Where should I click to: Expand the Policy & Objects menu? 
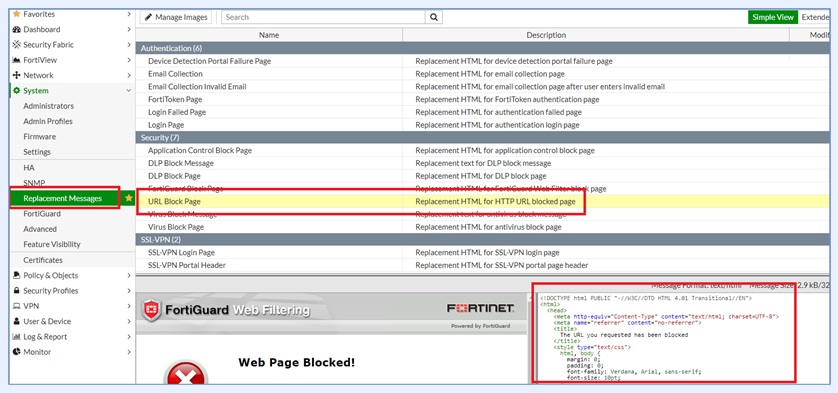pyautogui.click(x=129, y=275)
